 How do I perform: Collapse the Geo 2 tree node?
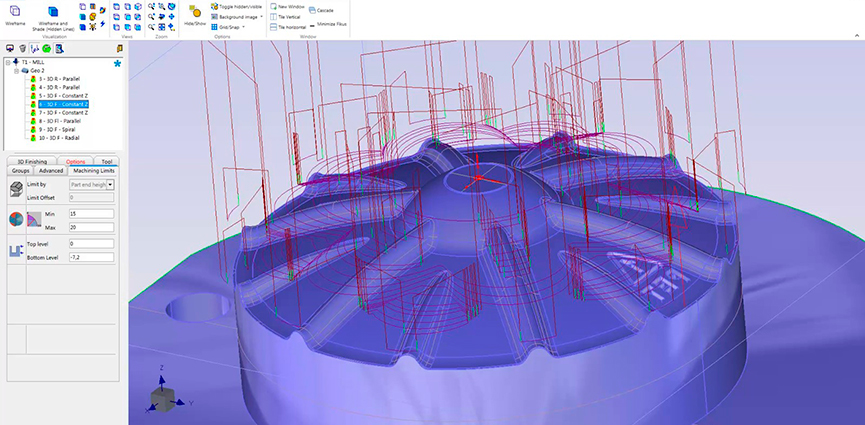15,71
